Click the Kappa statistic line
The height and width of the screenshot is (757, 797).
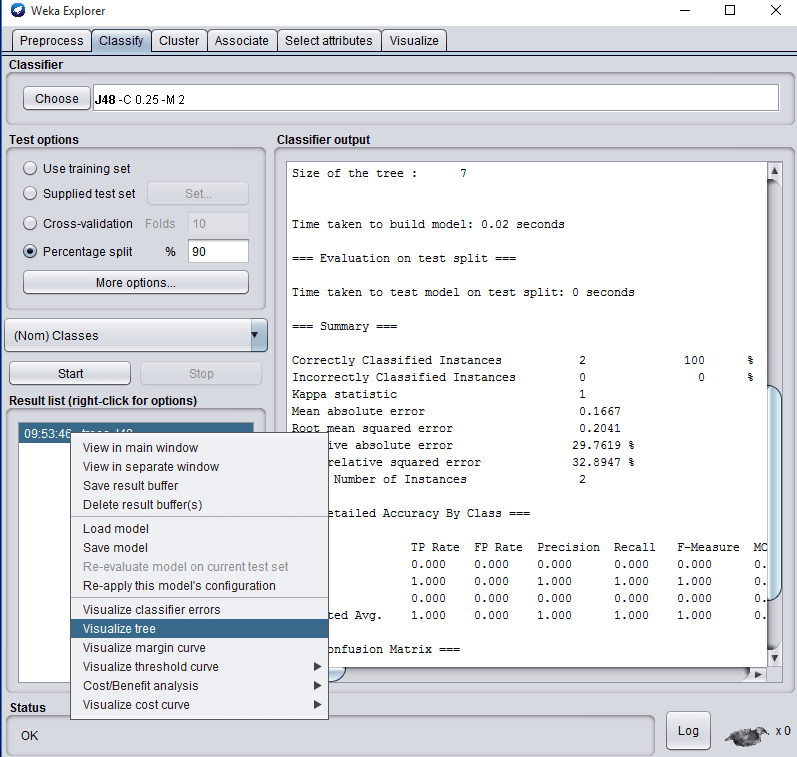click(x=439, y=394)
